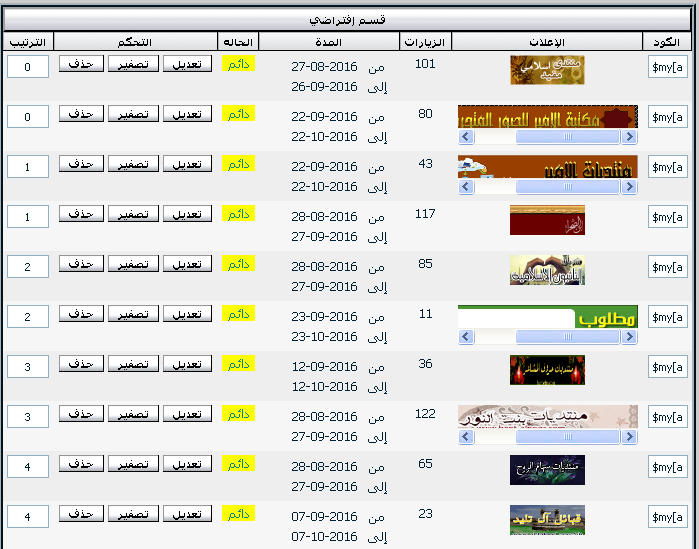Screen dimensions: 699x549
Task: Open the dark red banner with 117 visits
Action: (547, 220)
